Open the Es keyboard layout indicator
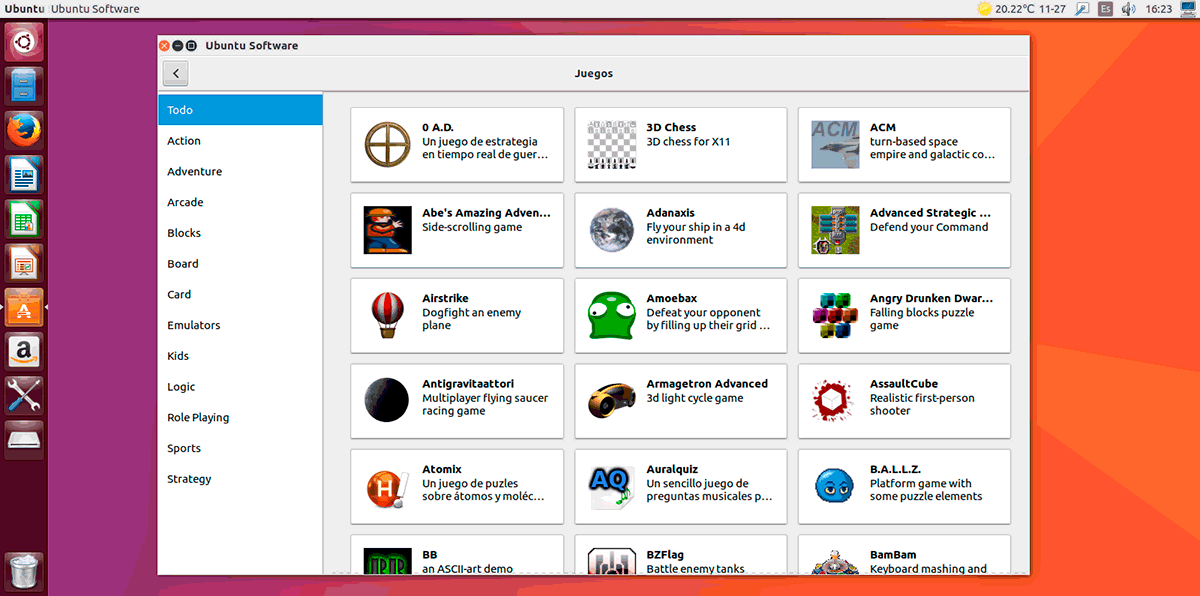The image size is (1200, 596). pos(1105,9)
